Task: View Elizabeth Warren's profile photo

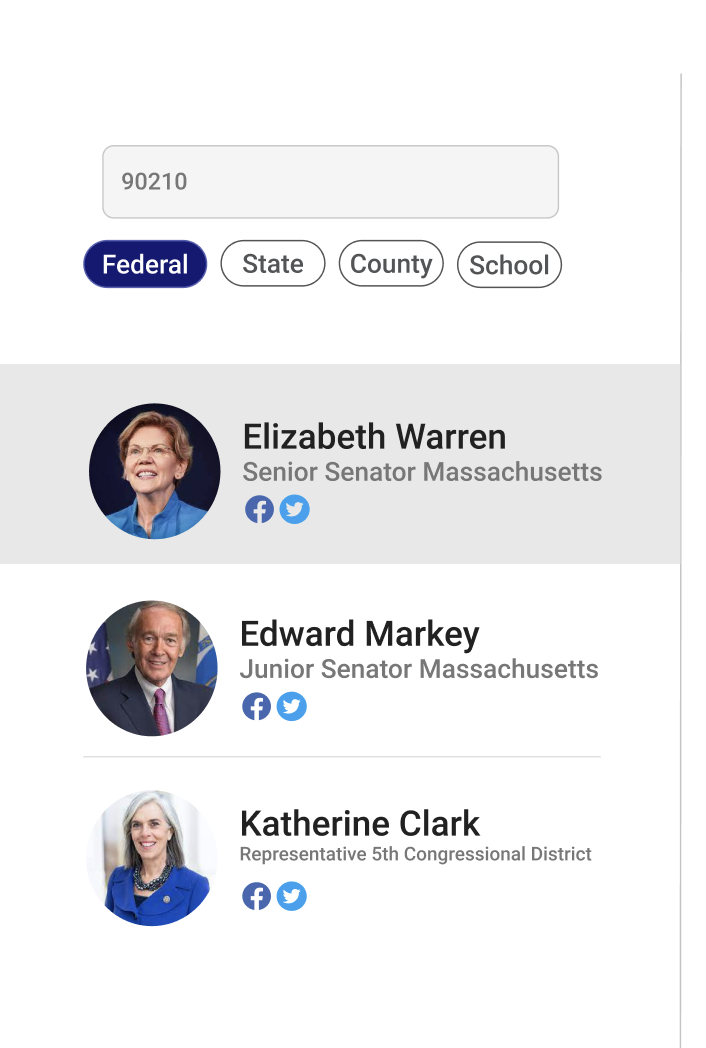Action: point(155,471)
